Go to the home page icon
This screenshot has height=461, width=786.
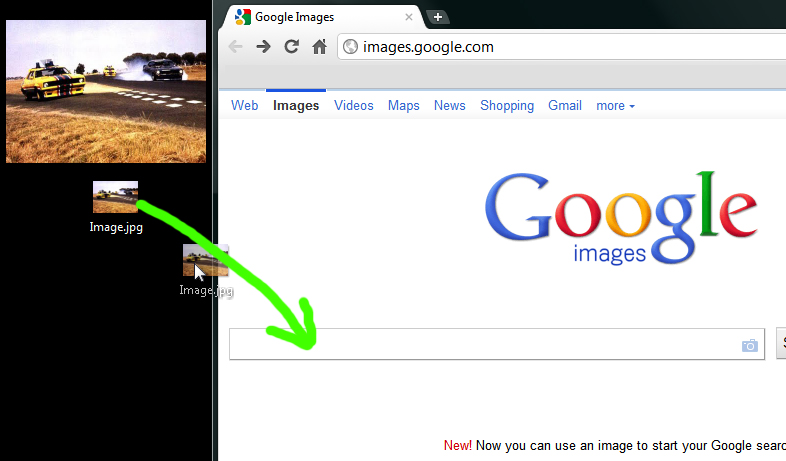pos(319,47)
